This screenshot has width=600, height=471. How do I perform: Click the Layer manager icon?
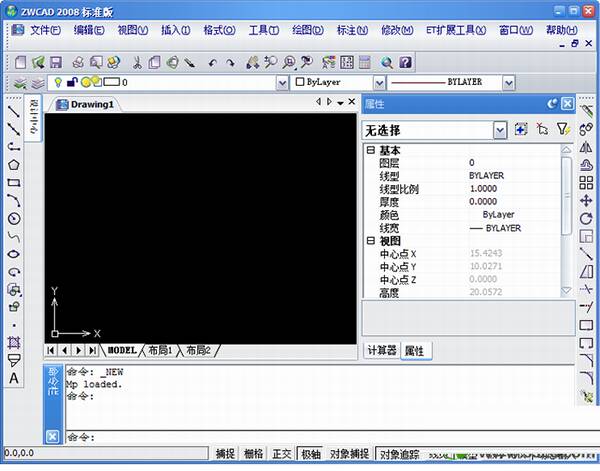point(20,82)
